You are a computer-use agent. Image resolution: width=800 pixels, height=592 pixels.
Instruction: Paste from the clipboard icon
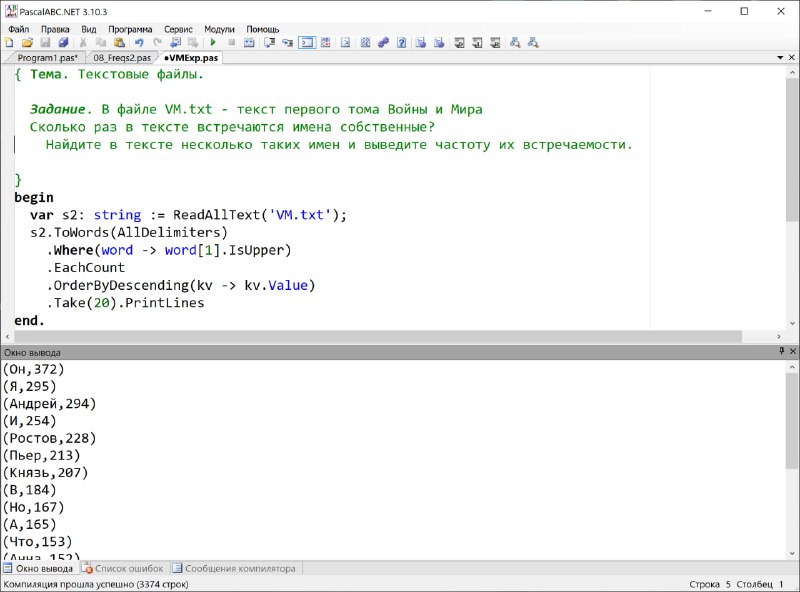point(119,43)
